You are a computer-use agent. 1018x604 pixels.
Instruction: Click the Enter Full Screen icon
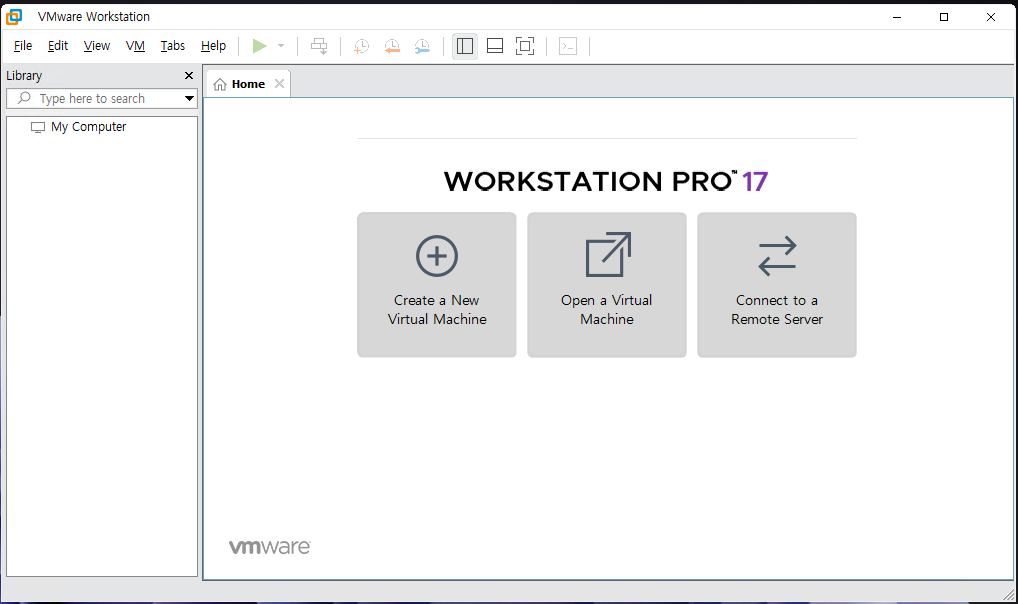tap(525, 46)
